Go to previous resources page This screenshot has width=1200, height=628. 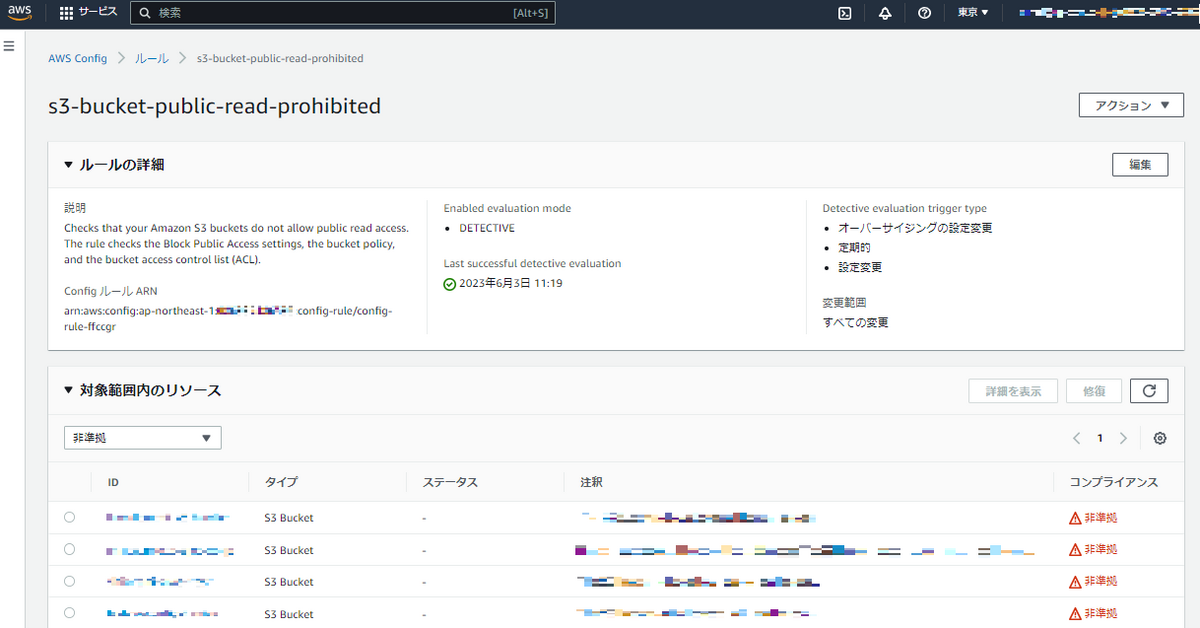pos(1076,438)
